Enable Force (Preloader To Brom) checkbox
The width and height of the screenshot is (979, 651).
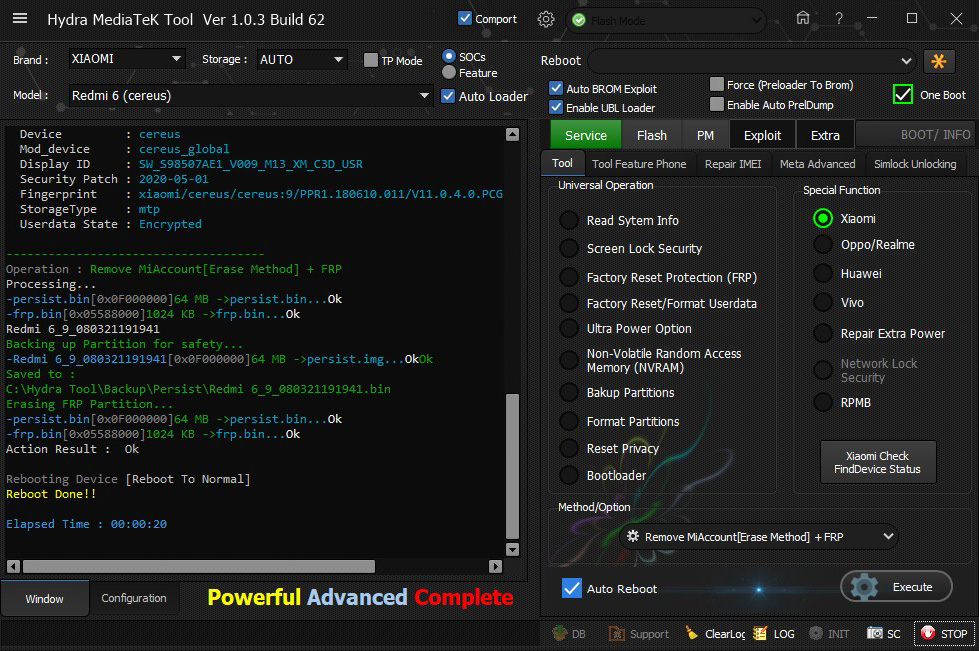[x=717, y=85]
